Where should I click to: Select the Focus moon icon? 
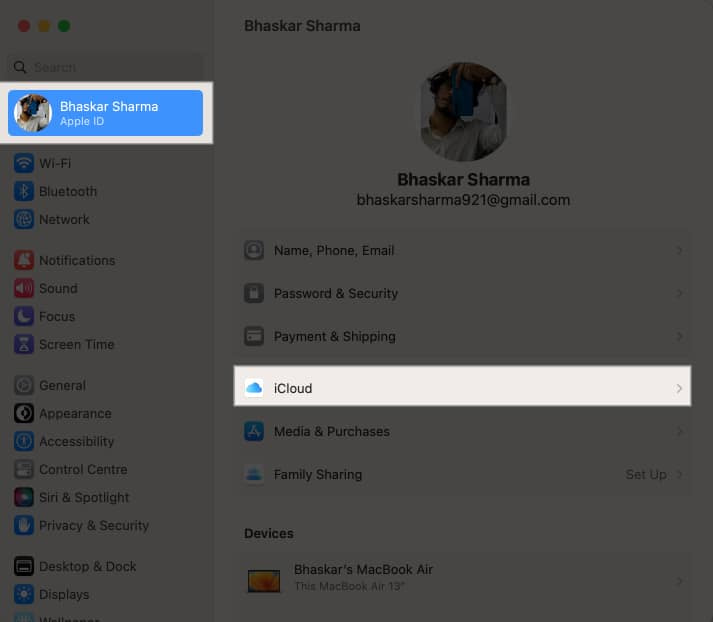click(24, 316)
